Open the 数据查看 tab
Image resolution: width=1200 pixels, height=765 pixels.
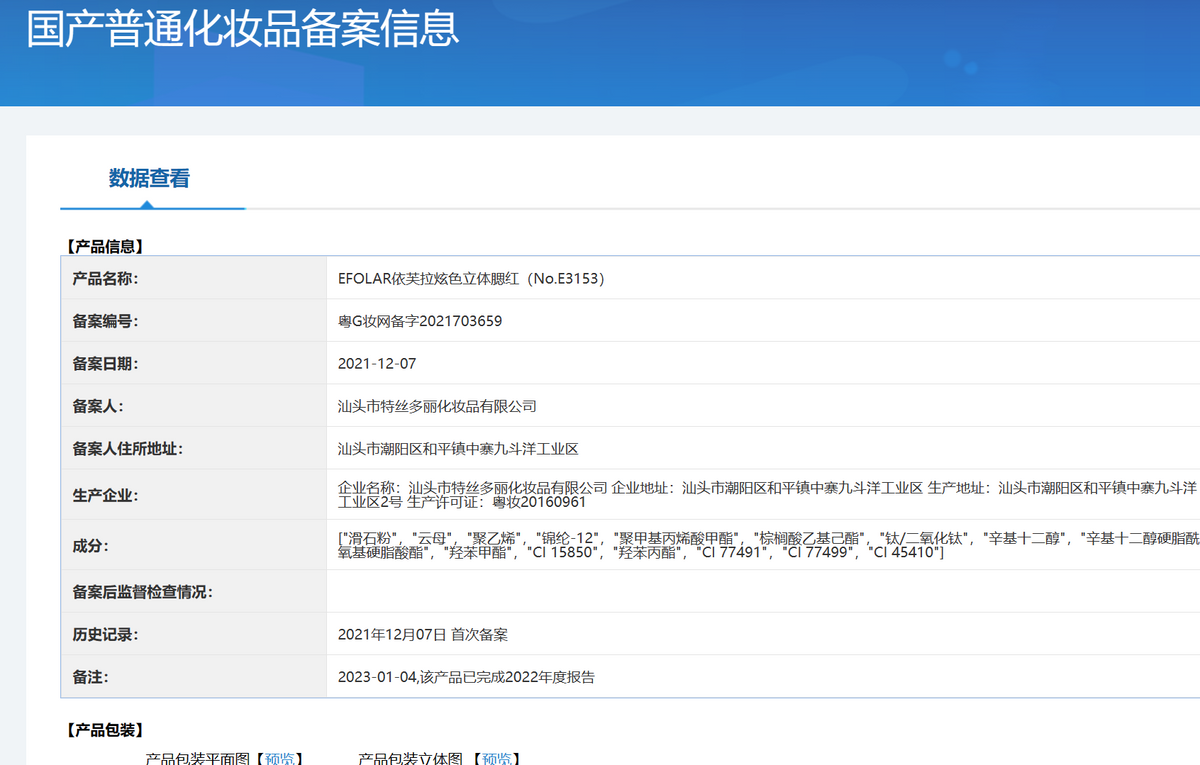pyautogui.click(x=149, y=179)
